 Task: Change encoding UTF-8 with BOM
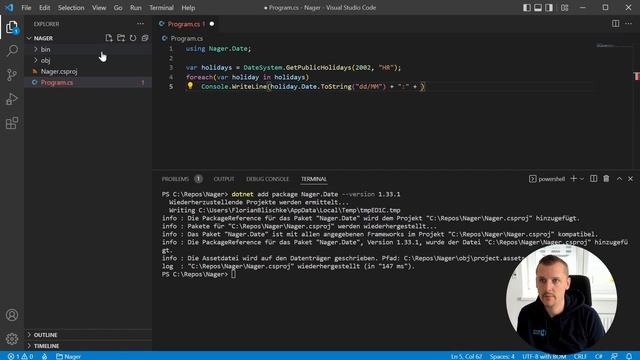544,356
